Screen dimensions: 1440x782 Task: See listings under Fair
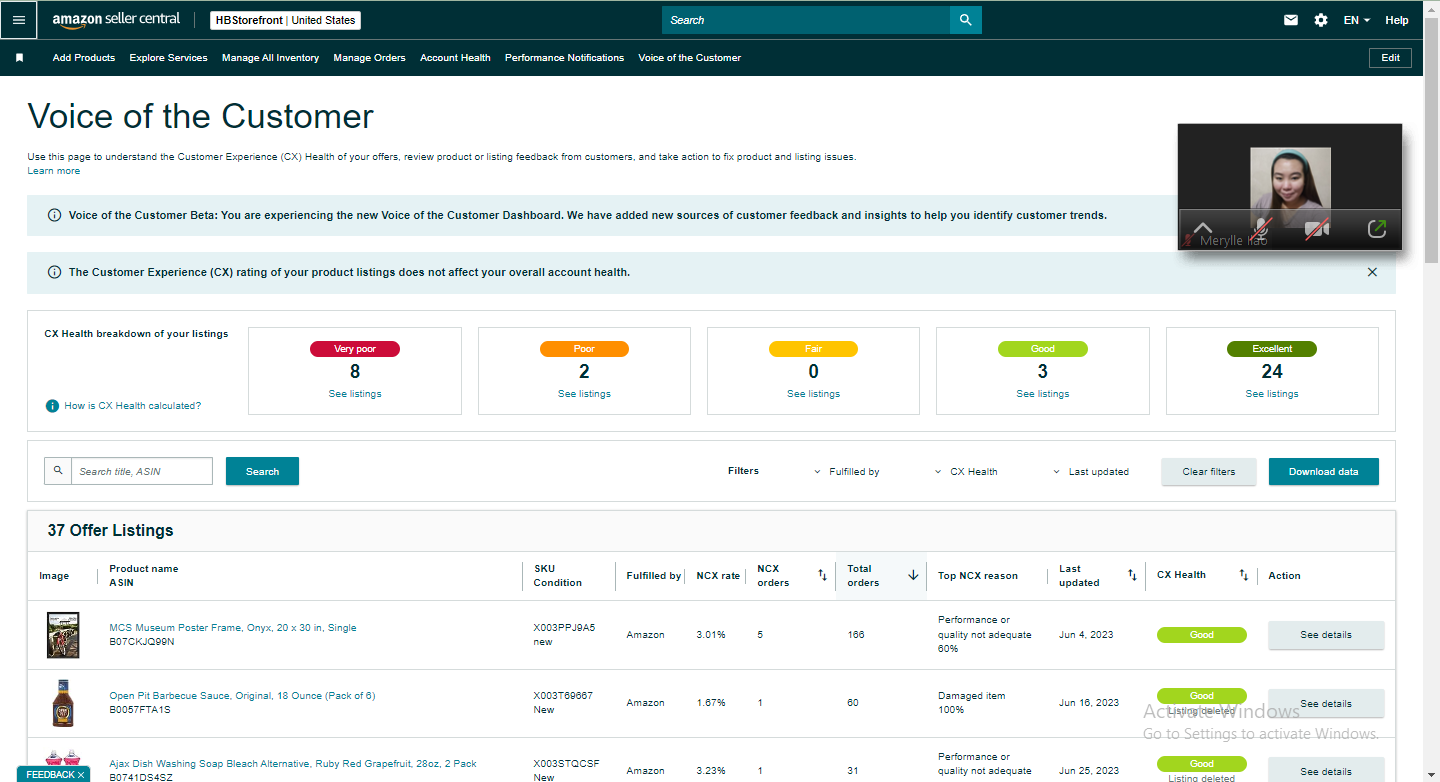813,394
